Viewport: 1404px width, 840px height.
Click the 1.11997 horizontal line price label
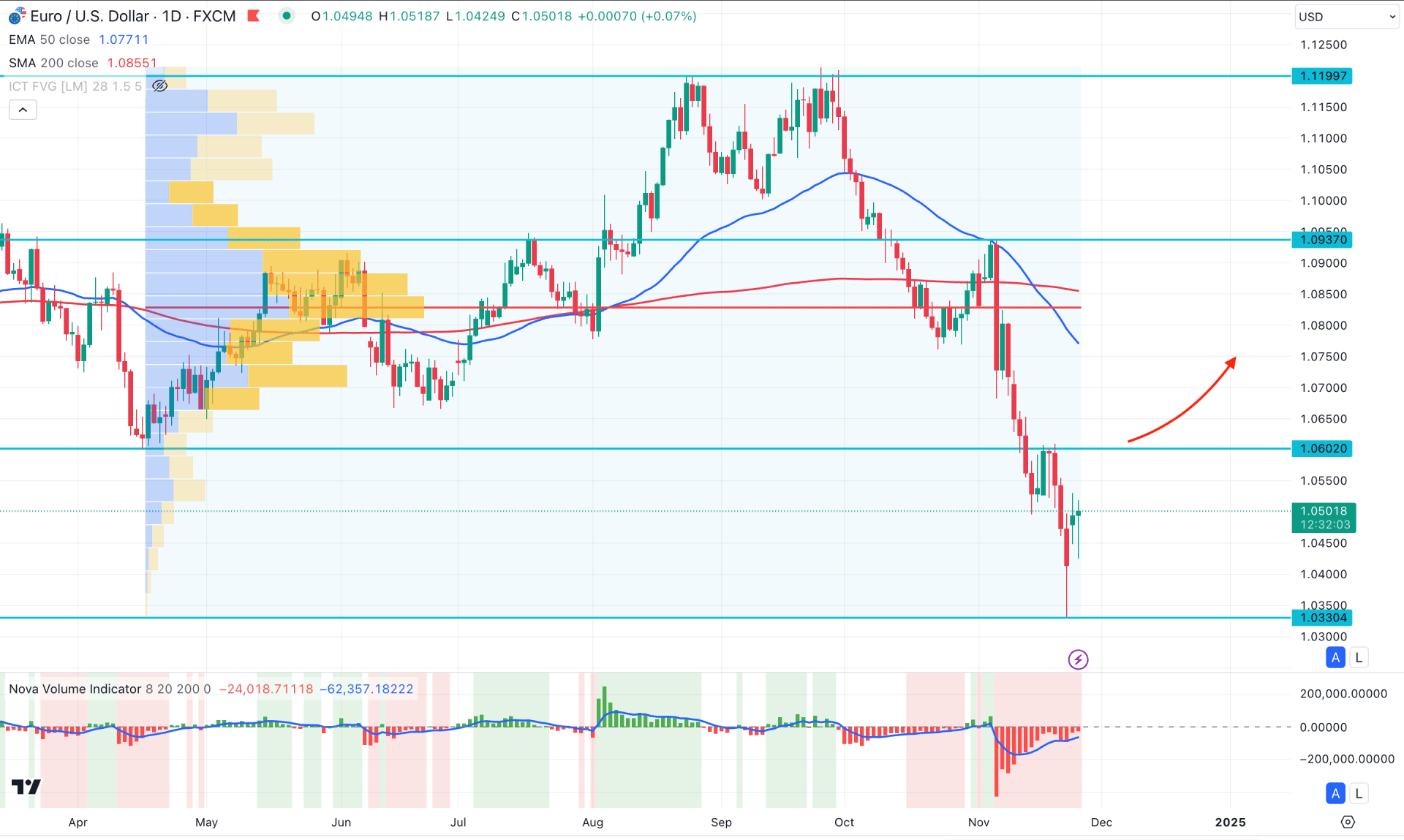click(1322, 76)
